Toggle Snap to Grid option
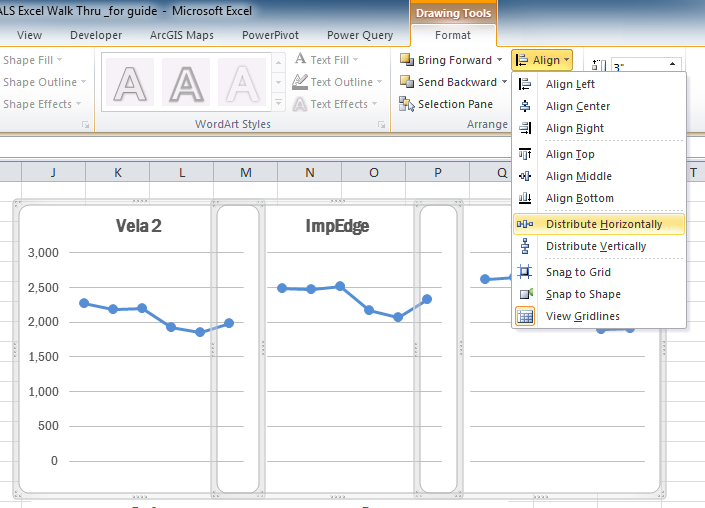The width and height of the screenshot is (705, 508). 599,272
